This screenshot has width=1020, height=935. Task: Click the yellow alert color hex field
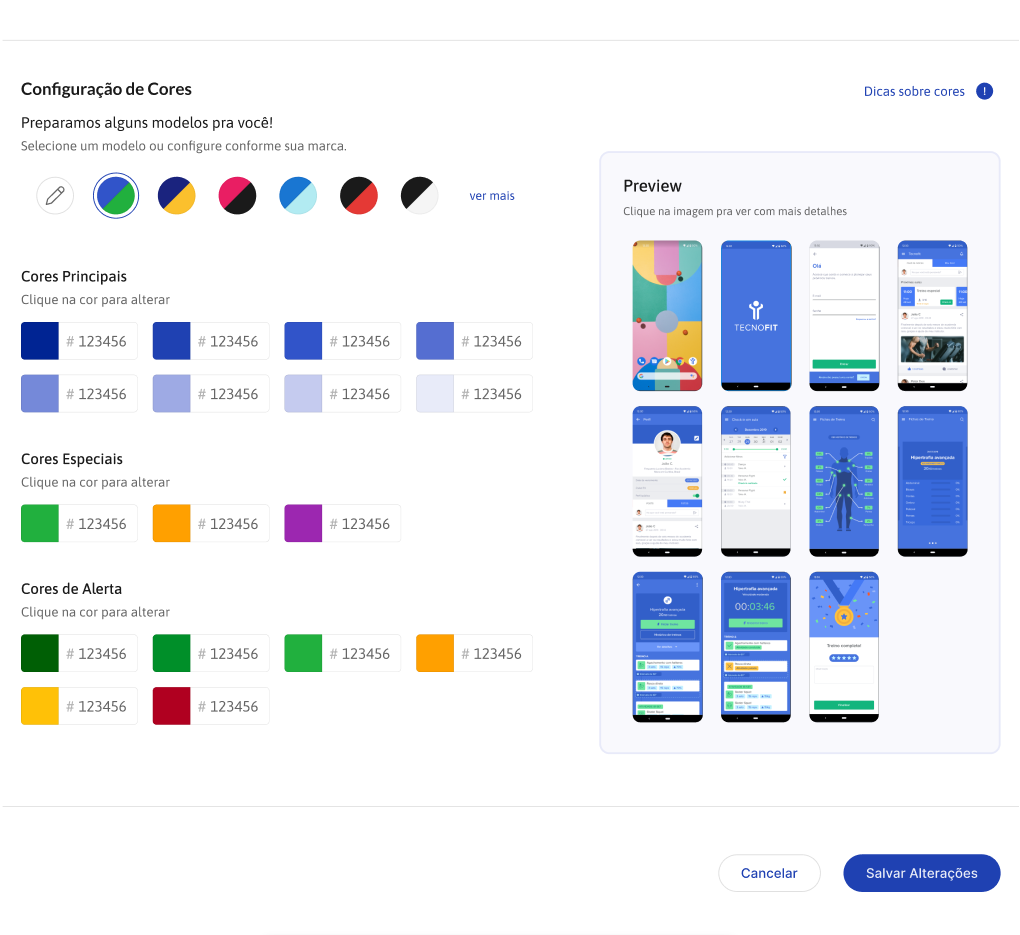pos(101,706)
